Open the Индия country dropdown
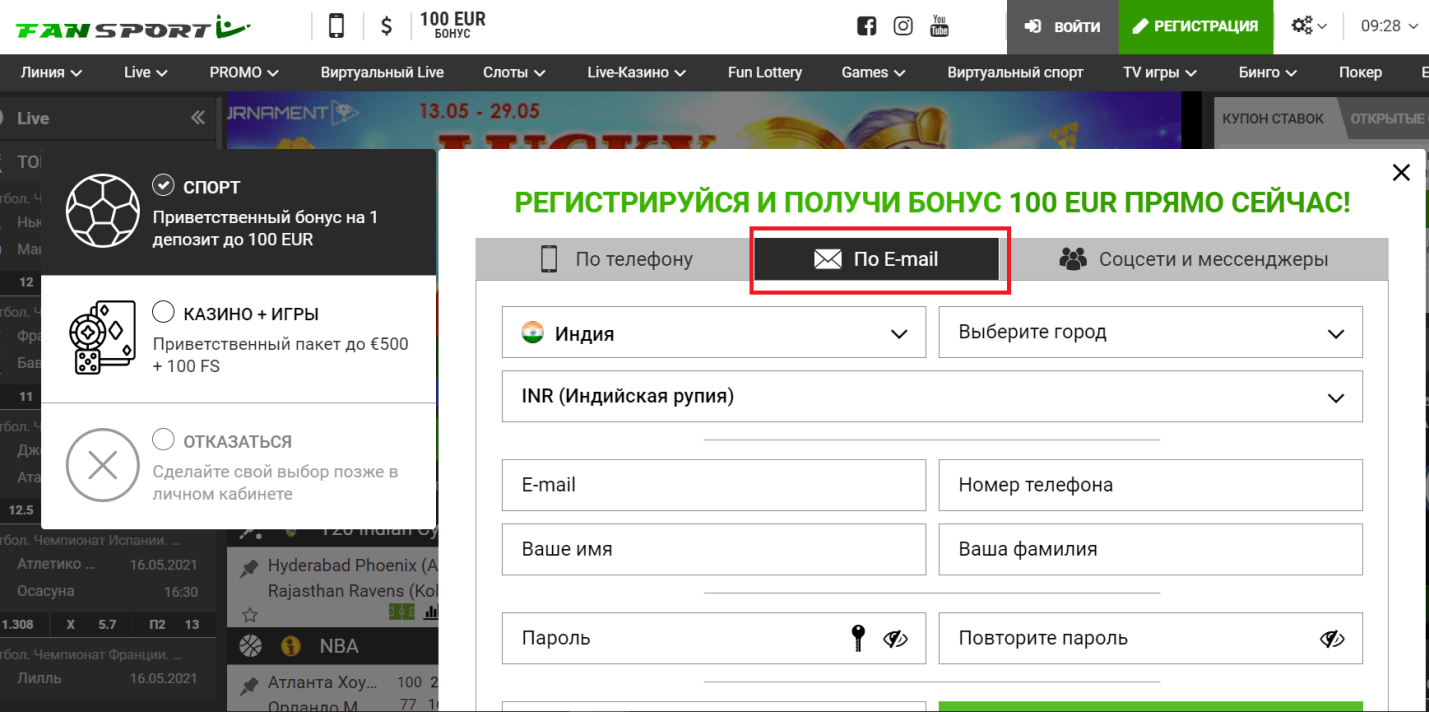This screenshot has width=1429, height=712. (x=714, y=333)
